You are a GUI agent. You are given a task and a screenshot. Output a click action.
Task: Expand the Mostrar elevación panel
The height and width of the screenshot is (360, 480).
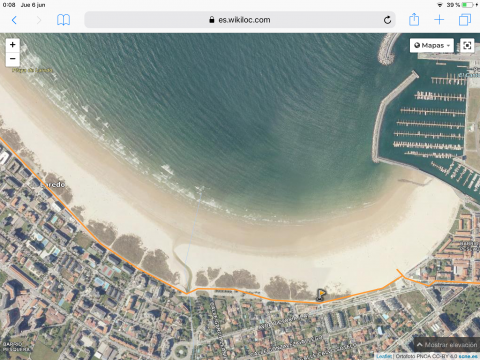447,345
